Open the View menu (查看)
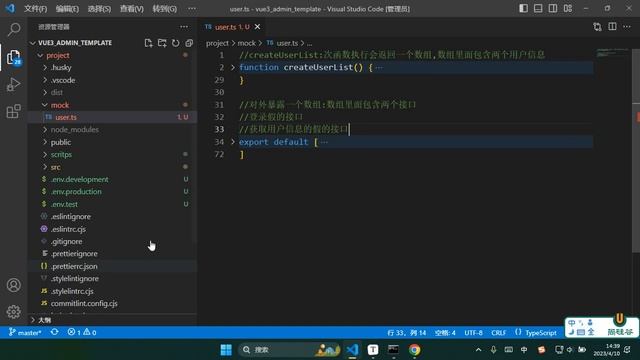Image resolution: width=640 pixels, height=360 pixels. click(131, 9)
